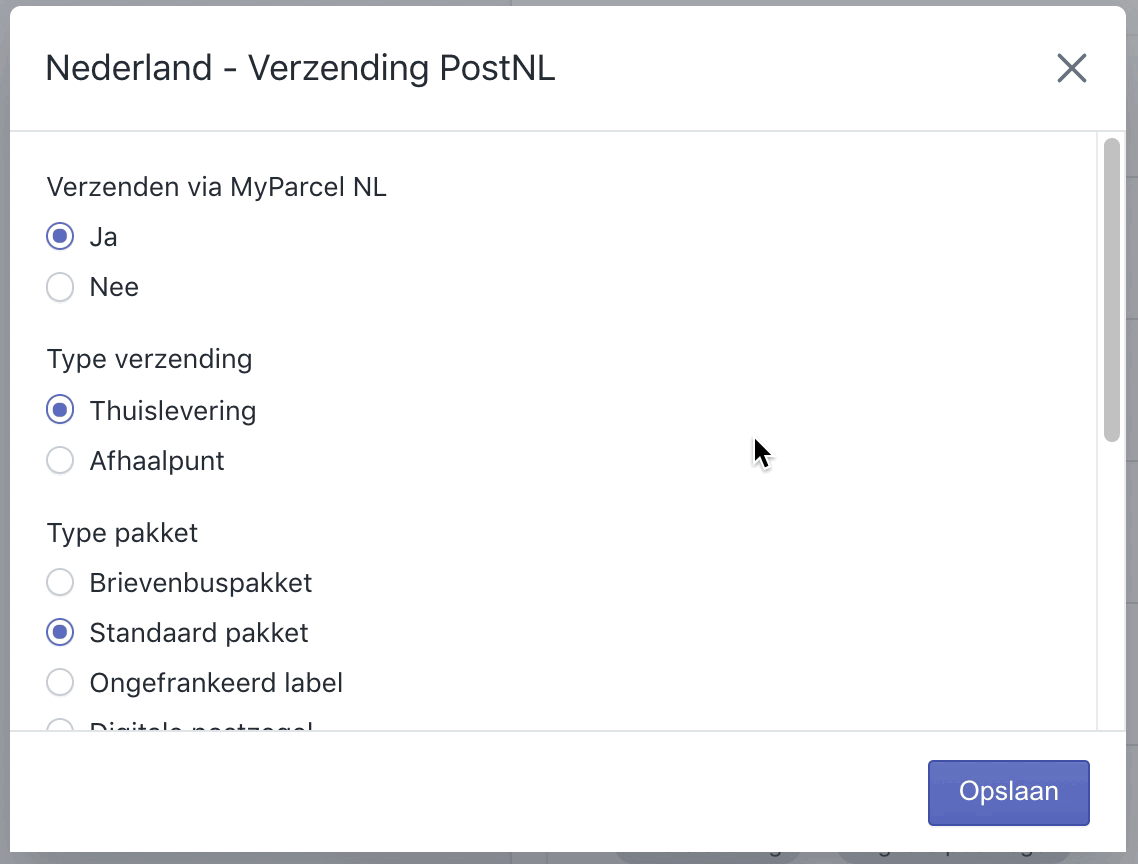
Task: Choose the Nee radio option
Action: tap(60, 287)
